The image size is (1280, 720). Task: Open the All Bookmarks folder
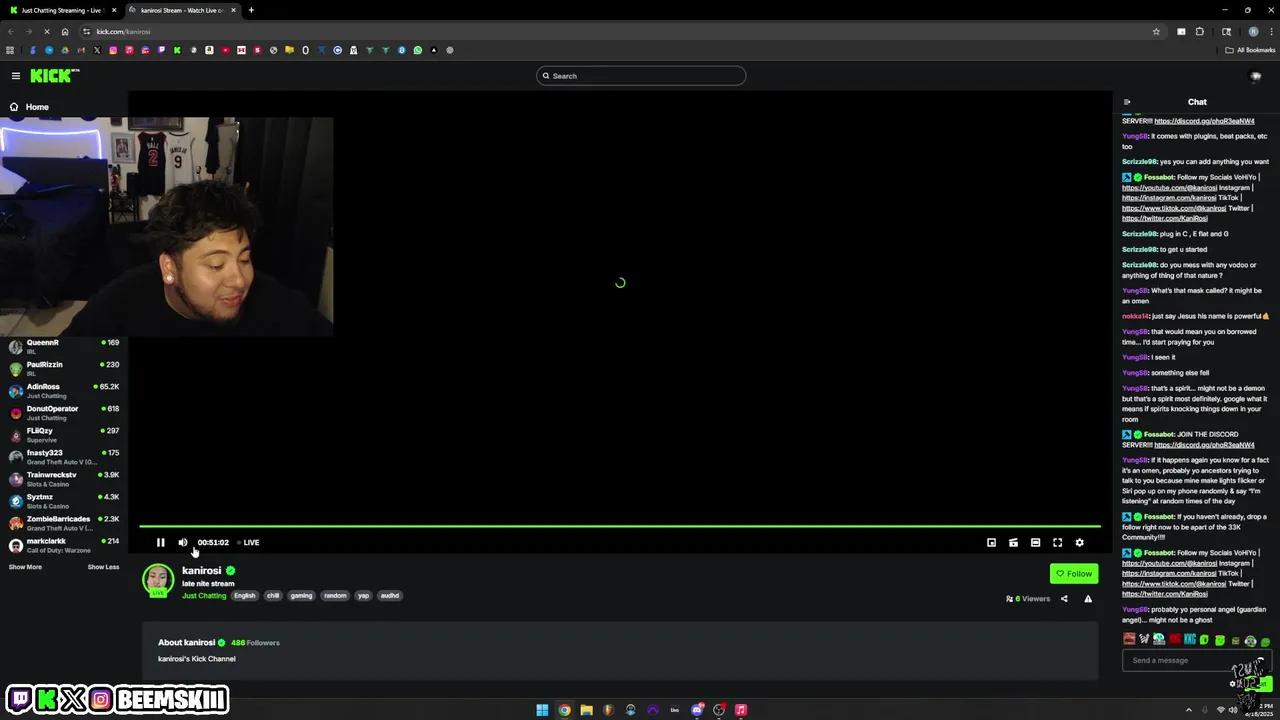(1250, 50)
